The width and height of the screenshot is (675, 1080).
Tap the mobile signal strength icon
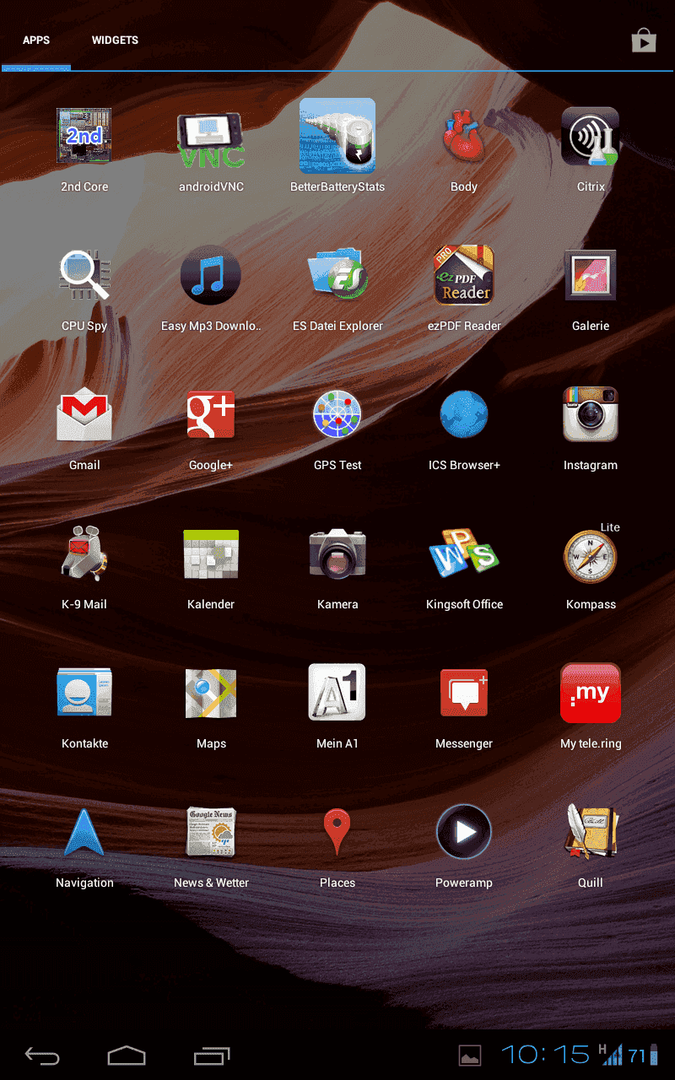[611, 1055]
